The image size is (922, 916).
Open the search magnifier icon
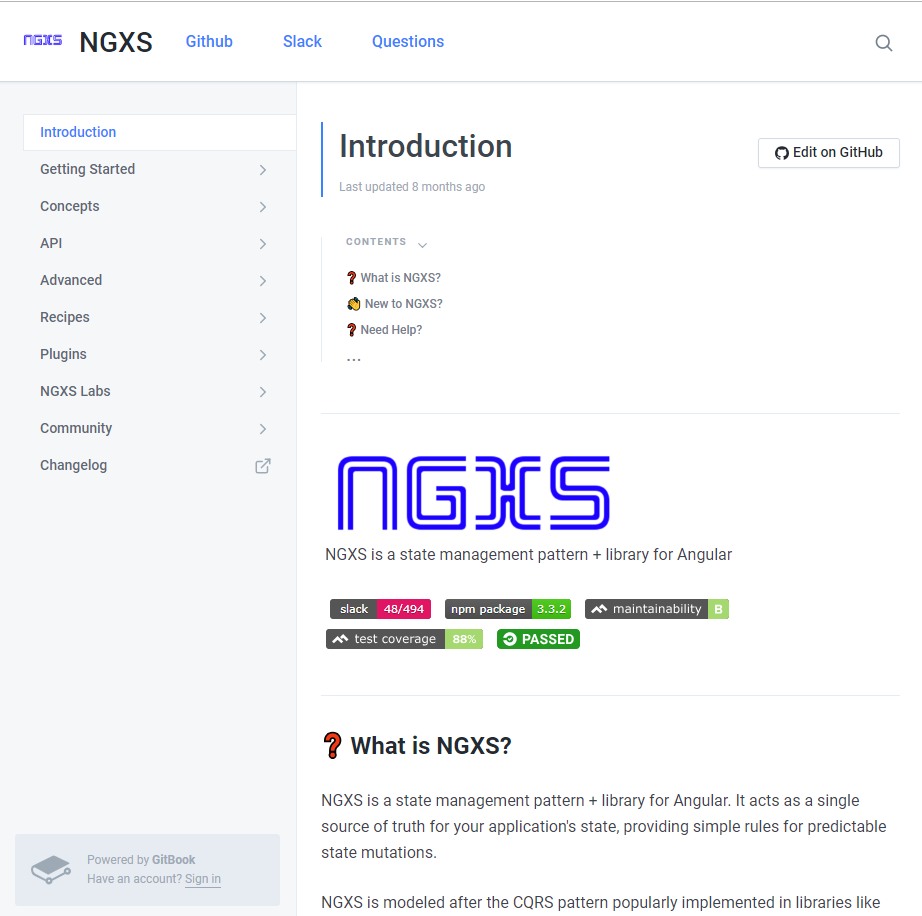point(883,42)
